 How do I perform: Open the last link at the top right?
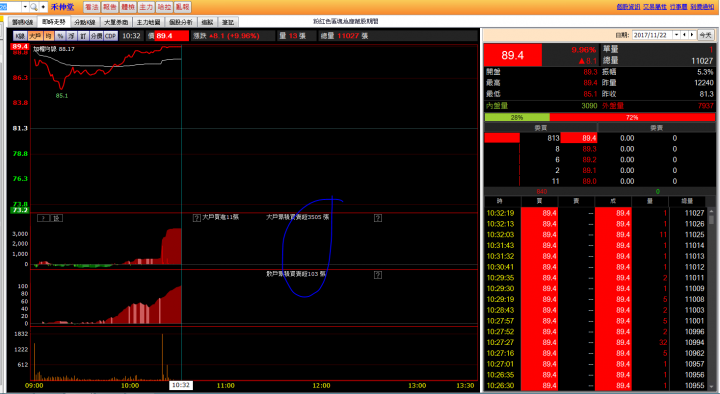(702, 6)
